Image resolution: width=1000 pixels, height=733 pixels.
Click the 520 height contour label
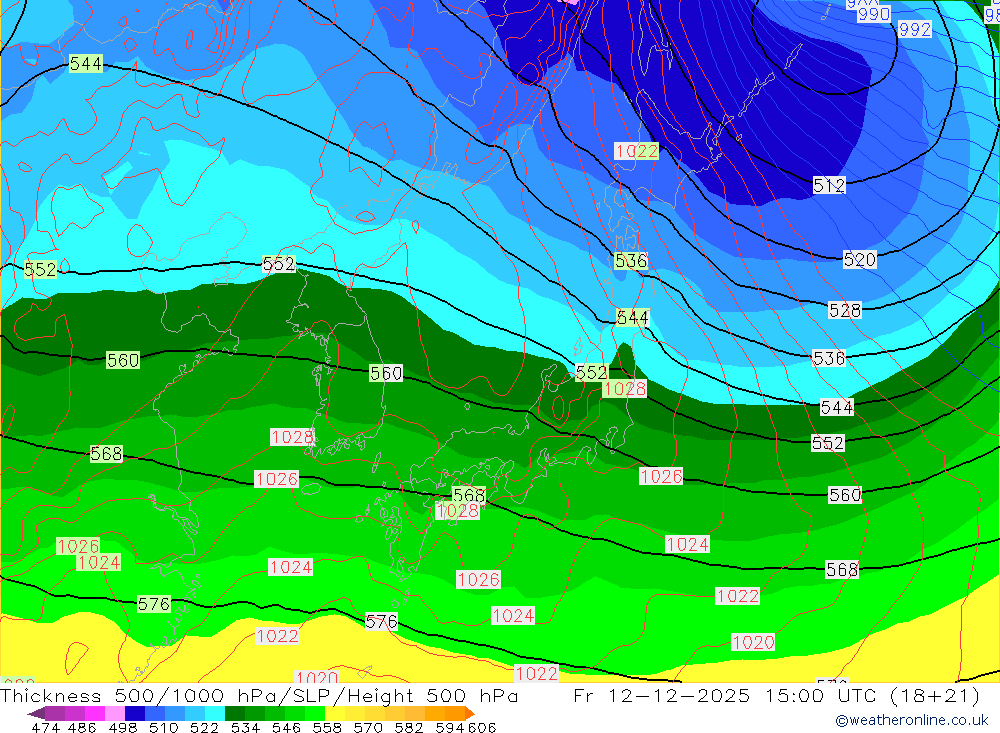[x=860, y=260]
